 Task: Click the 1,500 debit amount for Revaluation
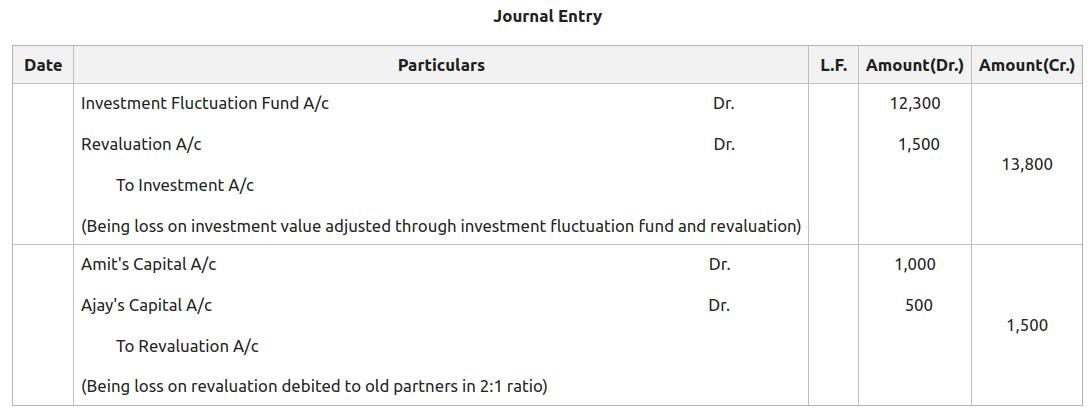coord(918,144)
